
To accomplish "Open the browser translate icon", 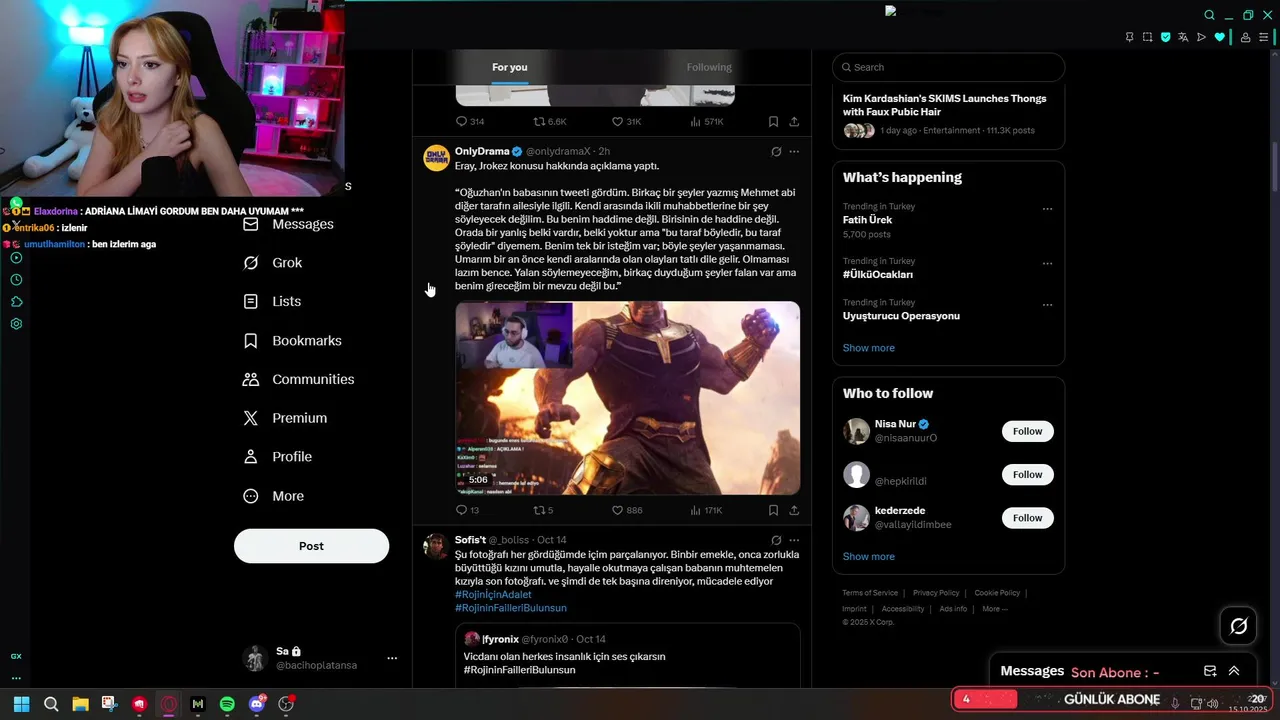I will [1183, 37].
